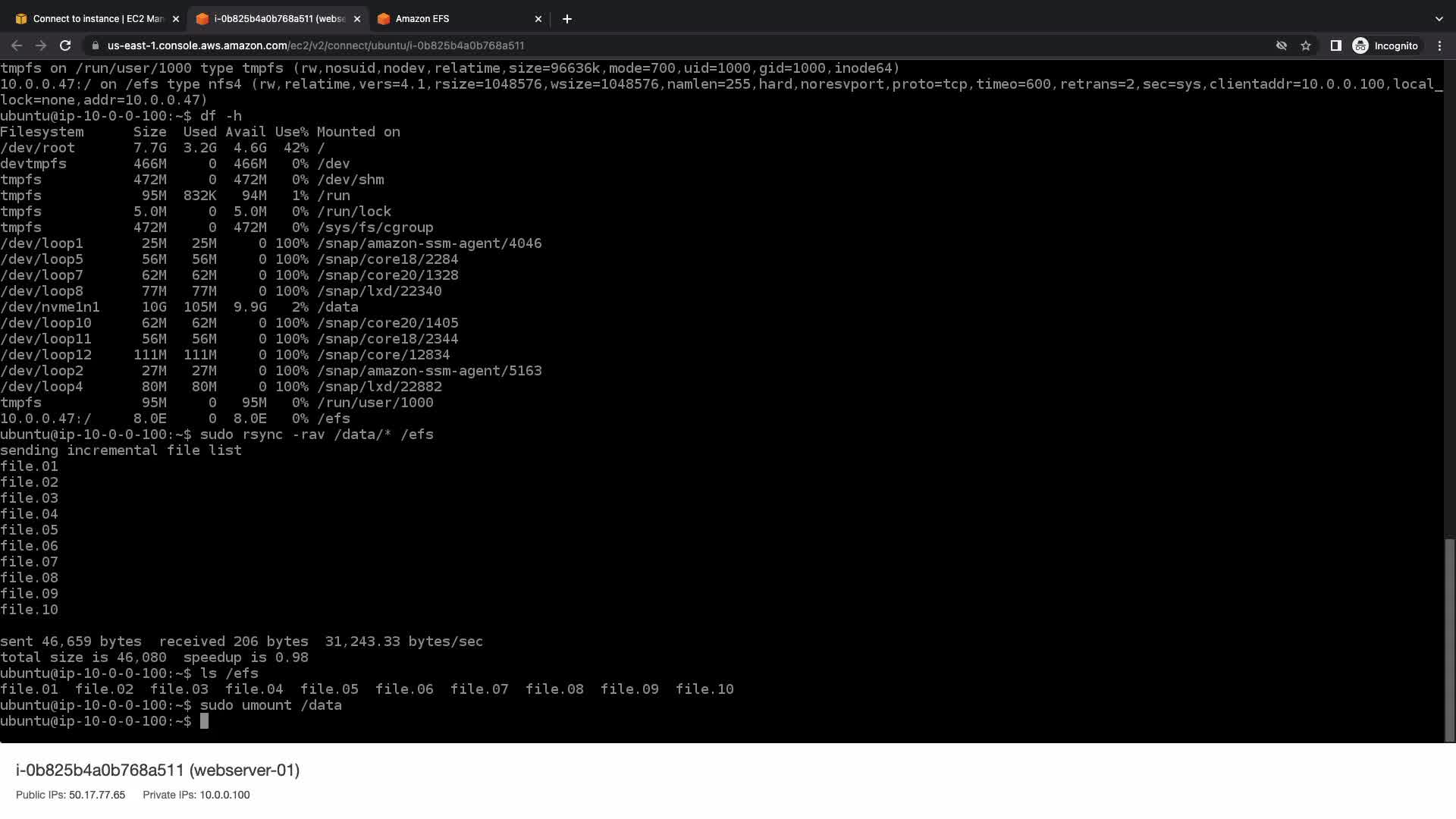
Task: Click the browser back arrow
Action: coord(17,45)
